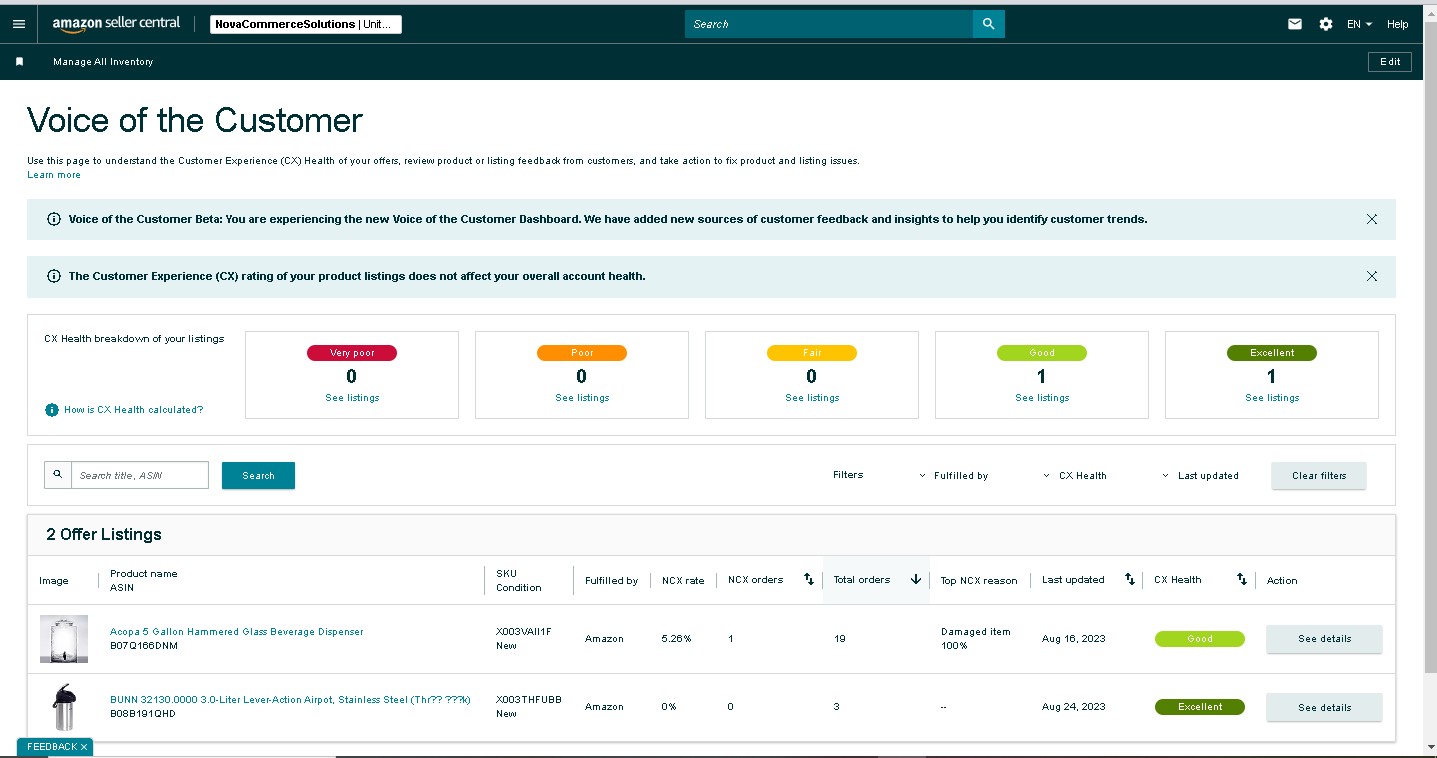The image size is (1437, 758).
Task: Dismiss the Voice of the Customer Beta banner
Action: pos(1372,219)
